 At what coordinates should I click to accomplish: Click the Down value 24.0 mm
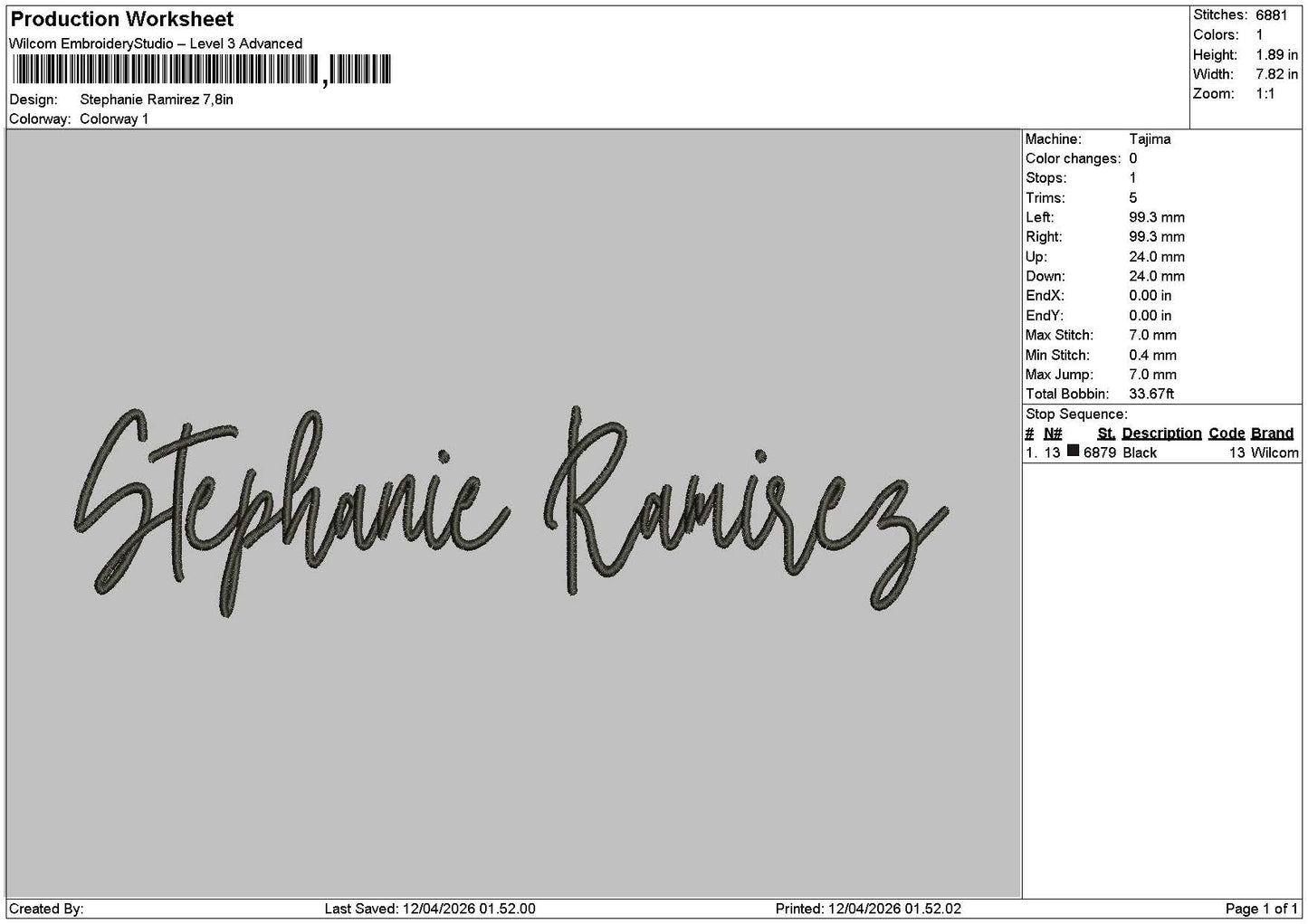point(1157,277)
